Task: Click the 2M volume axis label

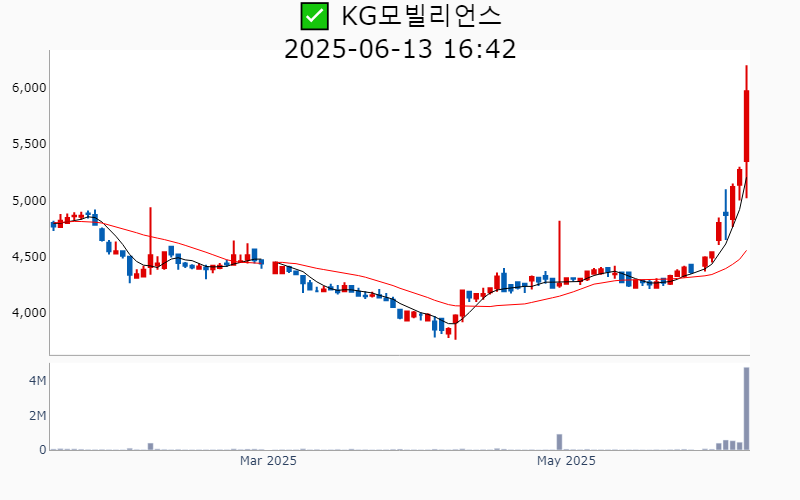Action: click(x=37, y=416)
